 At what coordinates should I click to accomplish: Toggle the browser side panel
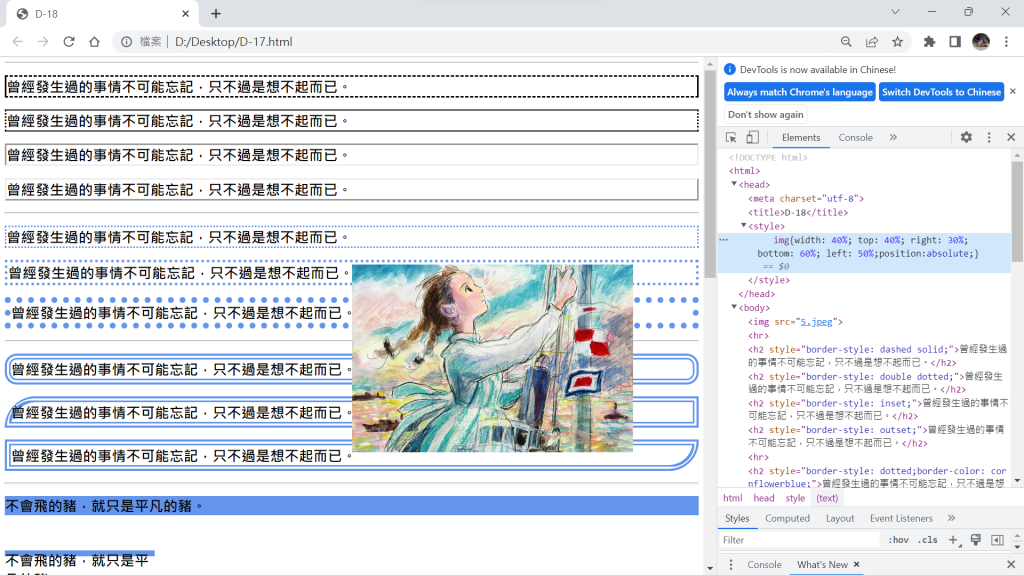coord(955,42)
